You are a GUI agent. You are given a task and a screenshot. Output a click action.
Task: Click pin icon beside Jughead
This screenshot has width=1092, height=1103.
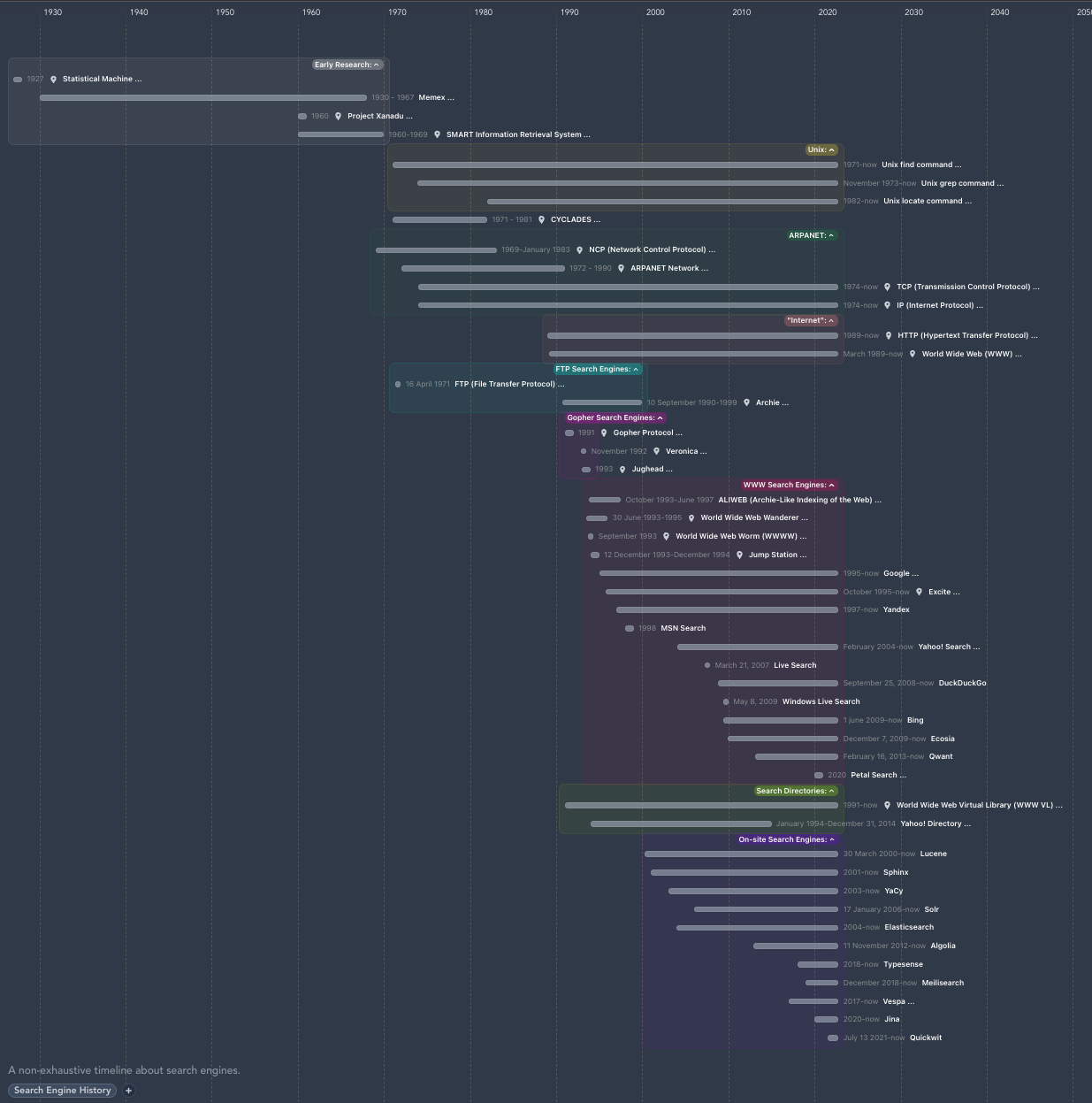pos(622,470)
